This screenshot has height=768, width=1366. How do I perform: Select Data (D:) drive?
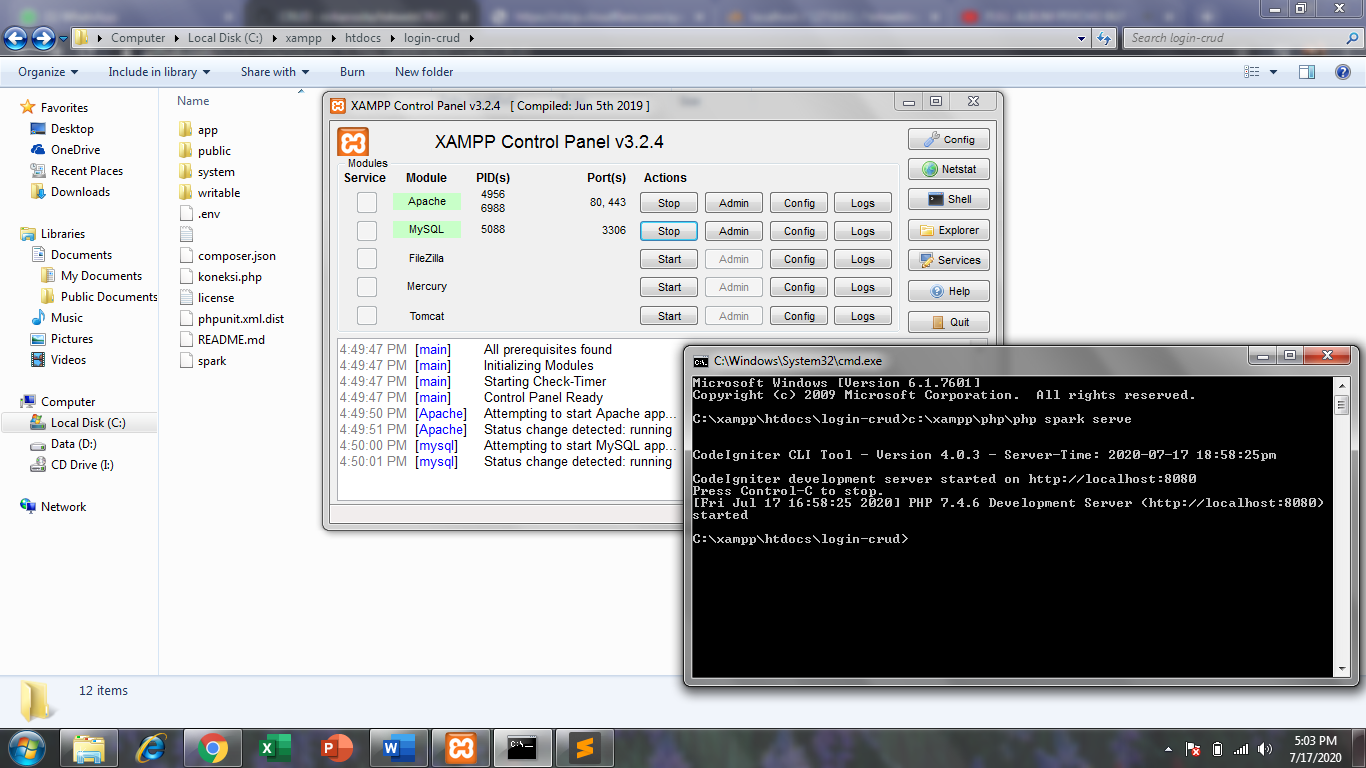click(73, 444)
